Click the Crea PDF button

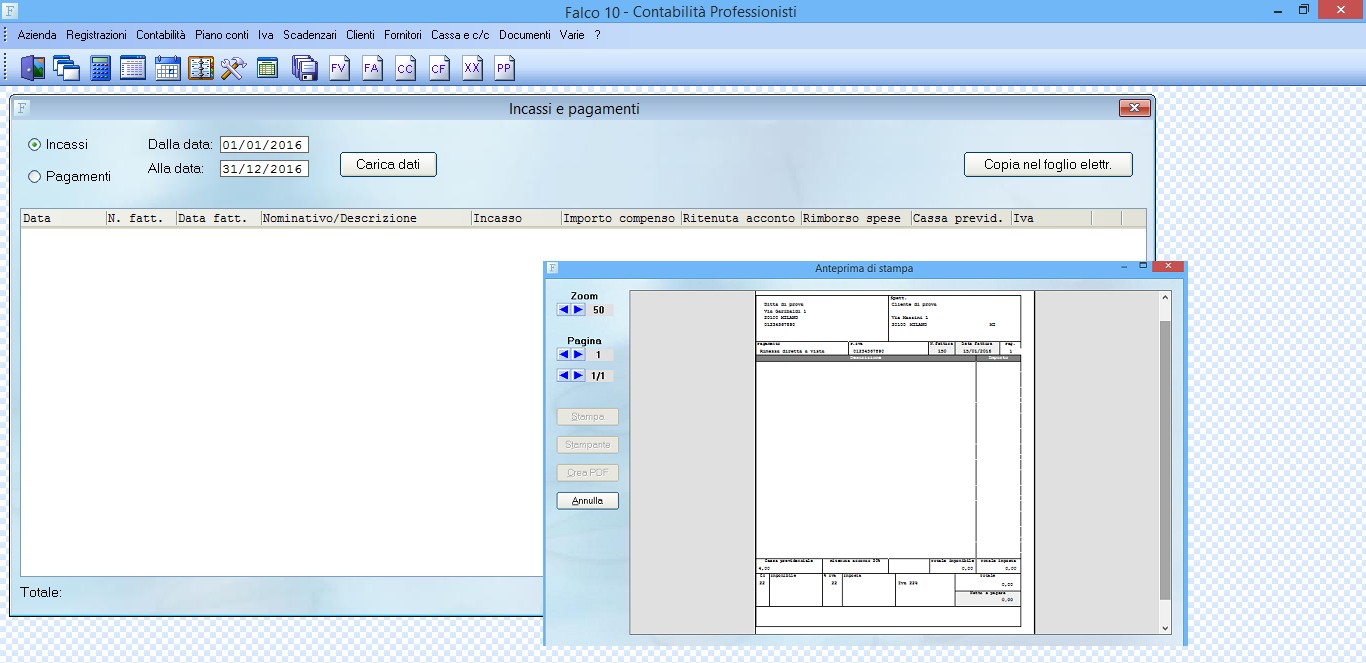pyautogui.click(x=588, y=473)
